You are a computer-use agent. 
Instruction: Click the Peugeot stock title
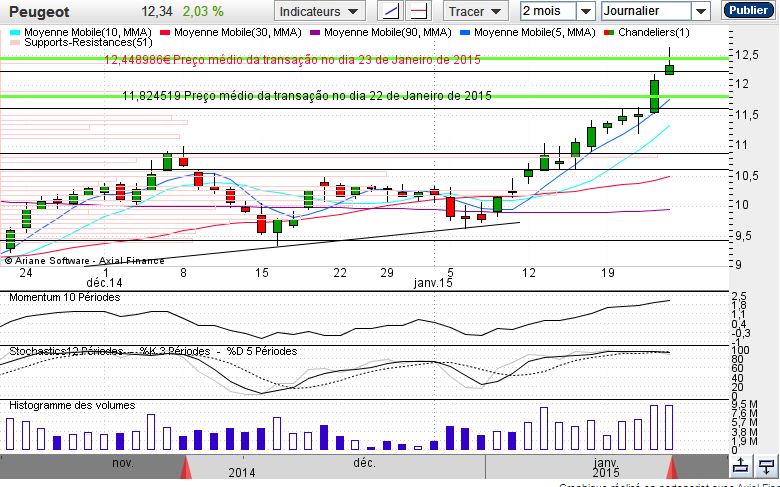39,12
